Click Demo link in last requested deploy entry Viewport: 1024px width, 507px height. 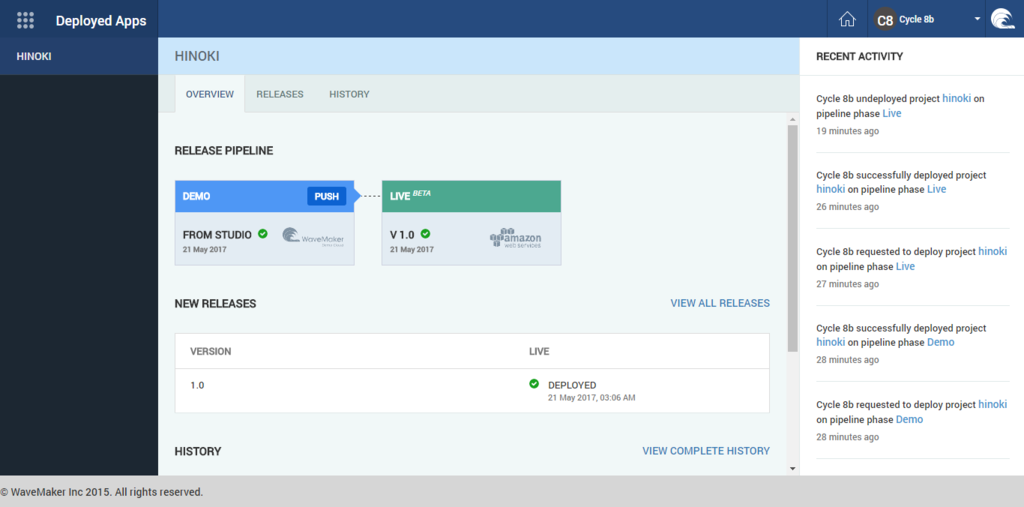pos(909,419)
